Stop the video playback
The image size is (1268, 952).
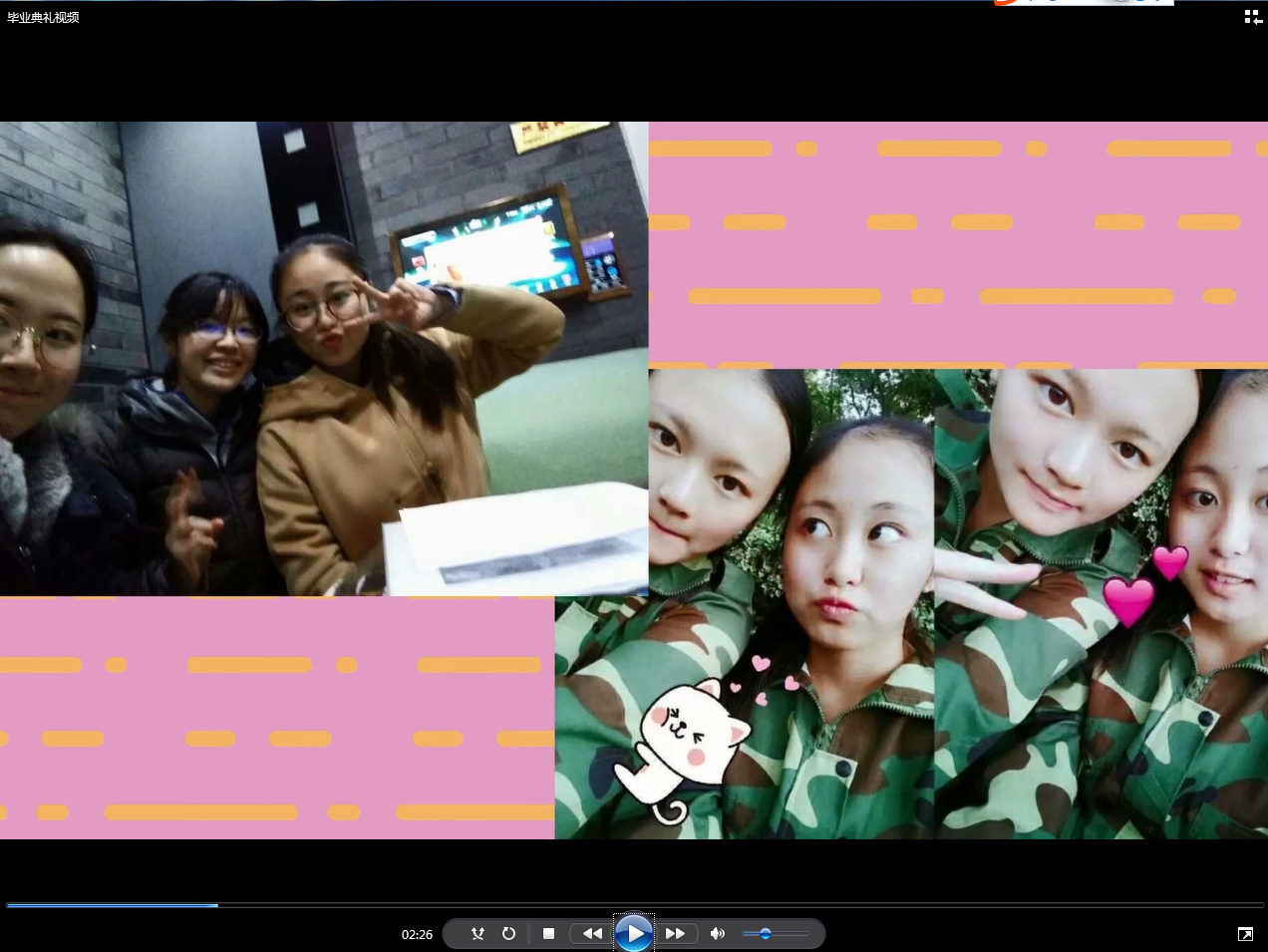point(548,934)
